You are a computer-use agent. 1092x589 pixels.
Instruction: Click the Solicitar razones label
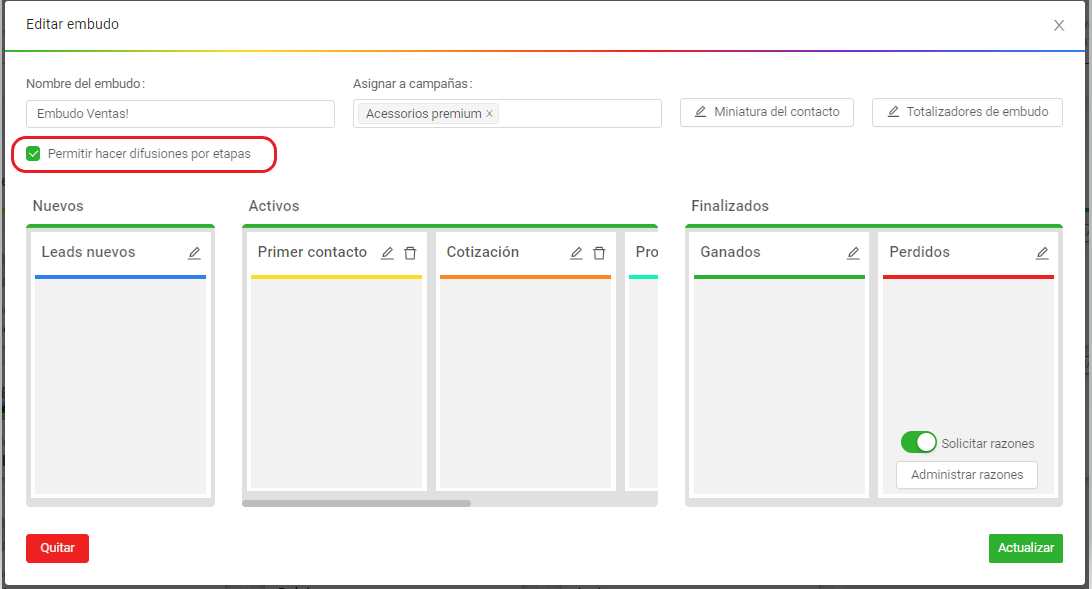[988, 443]
